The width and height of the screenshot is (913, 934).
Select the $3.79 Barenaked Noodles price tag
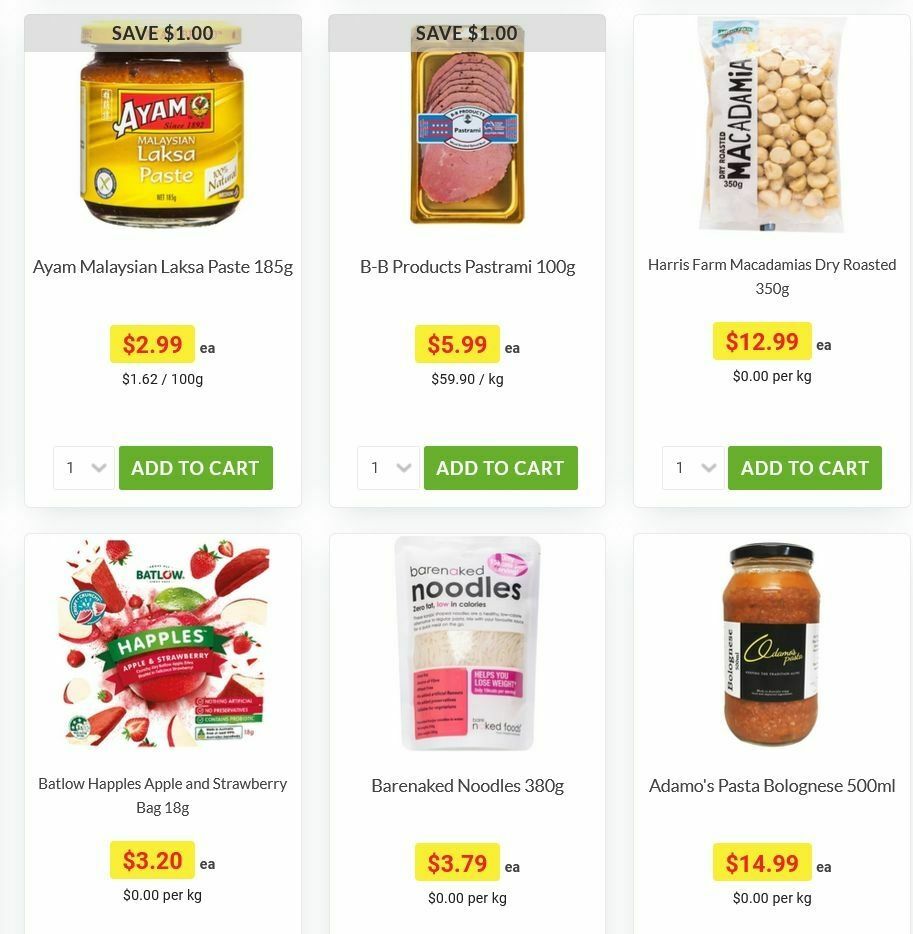pyautogui.click(x=457, y=863)
